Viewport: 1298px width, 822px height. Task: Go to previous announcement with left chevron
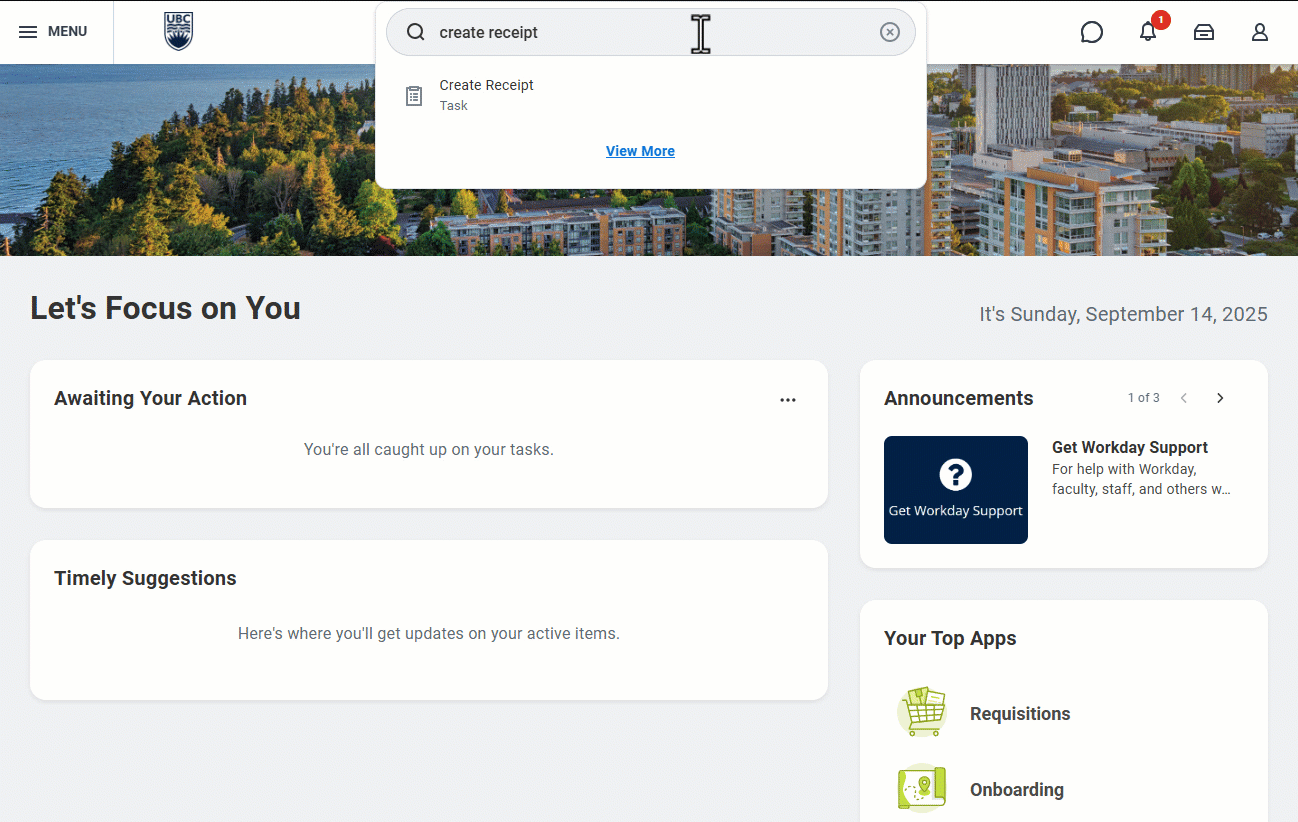pos(1184,398)
